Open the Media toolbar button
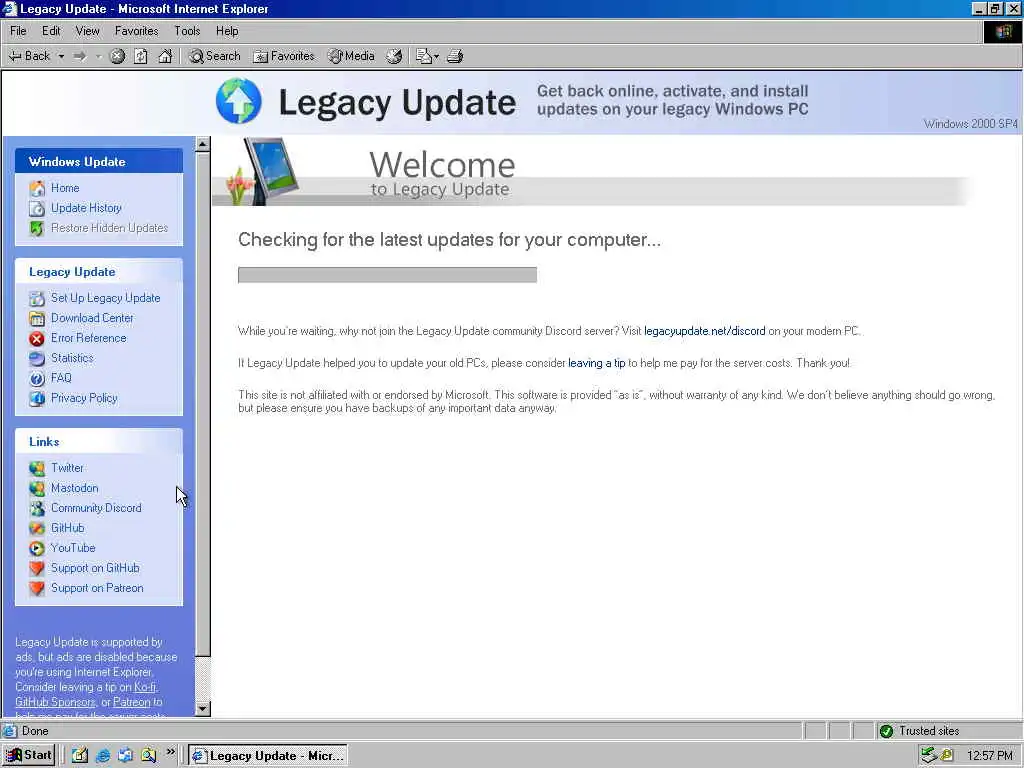Screen dimensions: 1024x768 pos(351,56)
